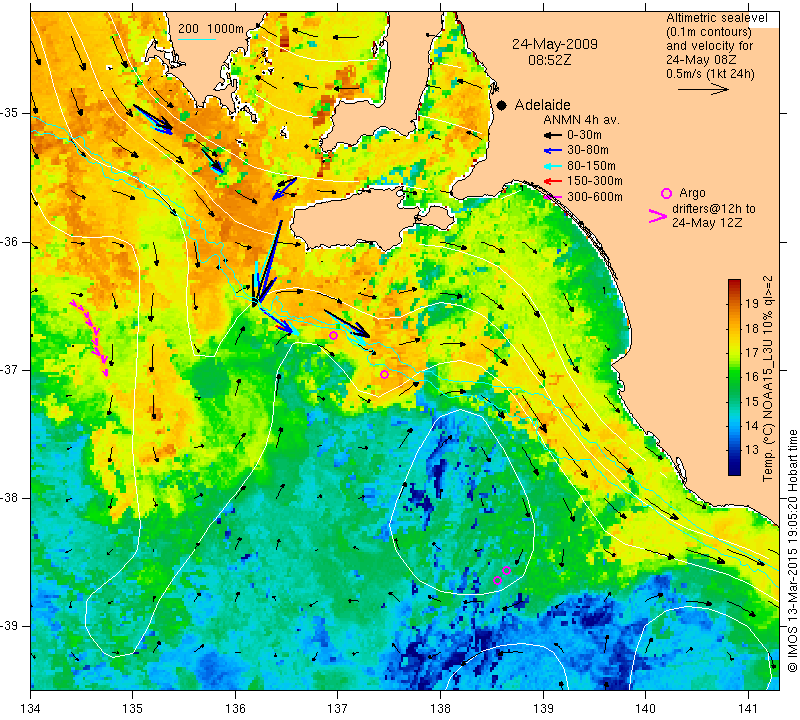Click the Argo float circle nearest longitude 137
This screenshot has height=720, width=800.
click(x=334, y=335)
